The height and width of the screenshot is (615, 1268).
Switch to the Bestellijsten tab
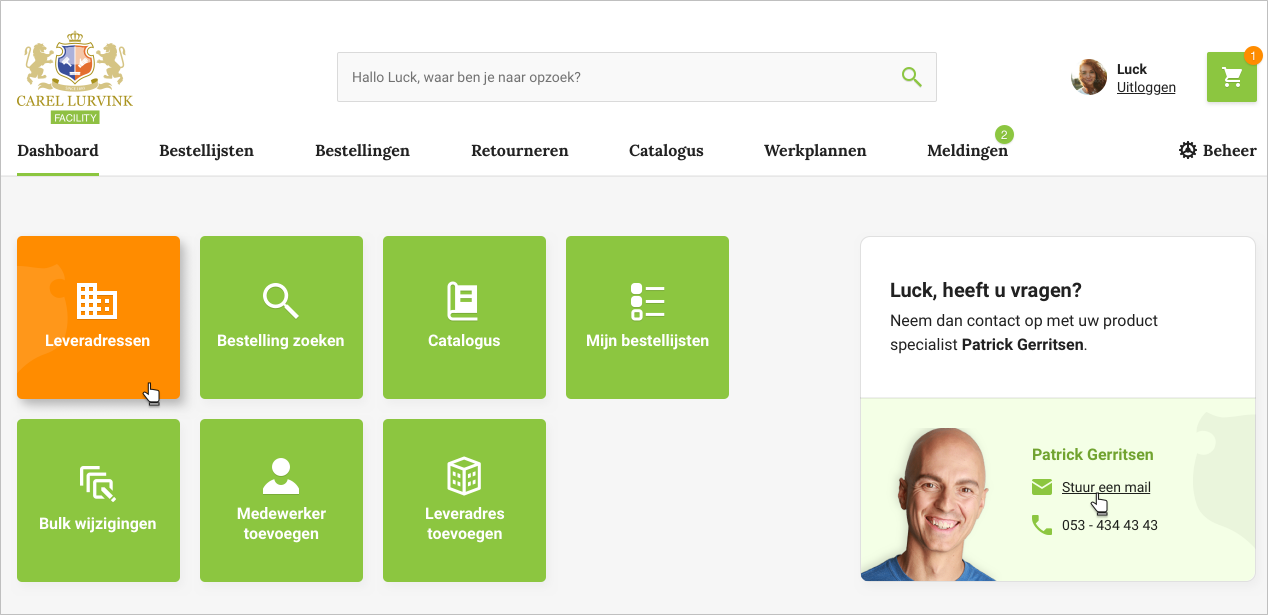(206, 151)
